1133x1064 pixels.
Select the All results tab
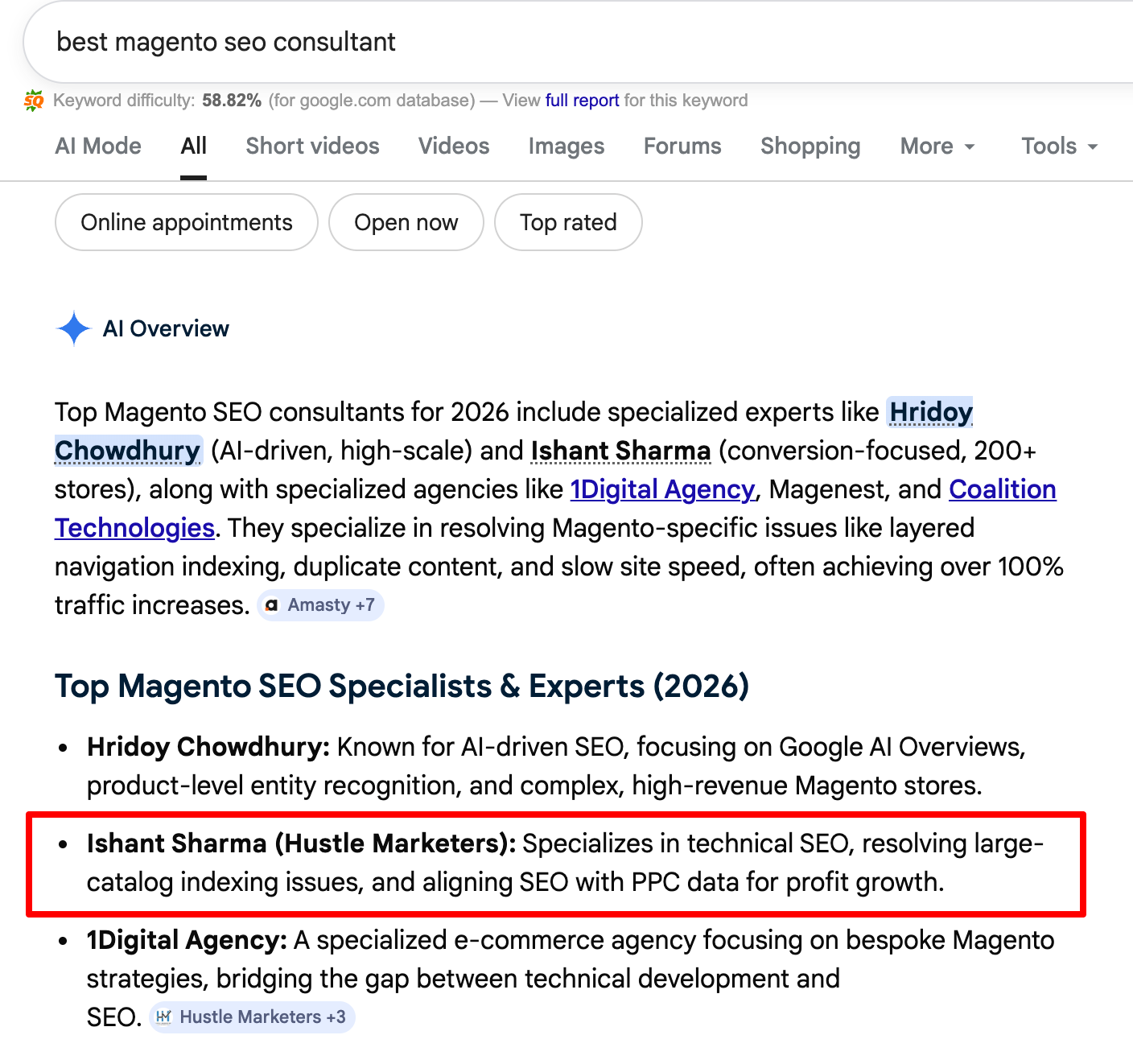(193, 146)
